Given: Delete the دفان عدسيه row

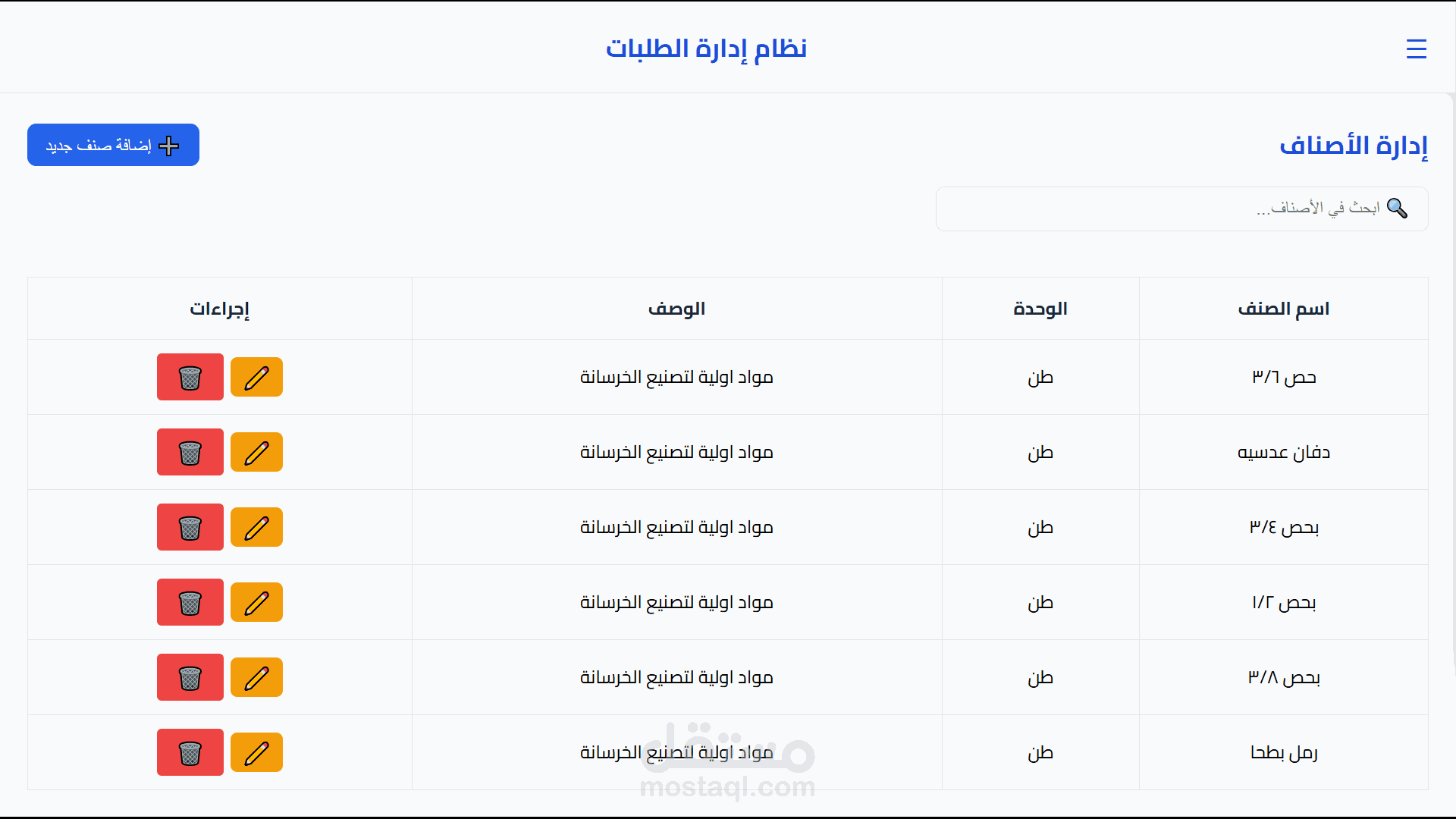Looking at the screenshot, I should tap(190, 453).
